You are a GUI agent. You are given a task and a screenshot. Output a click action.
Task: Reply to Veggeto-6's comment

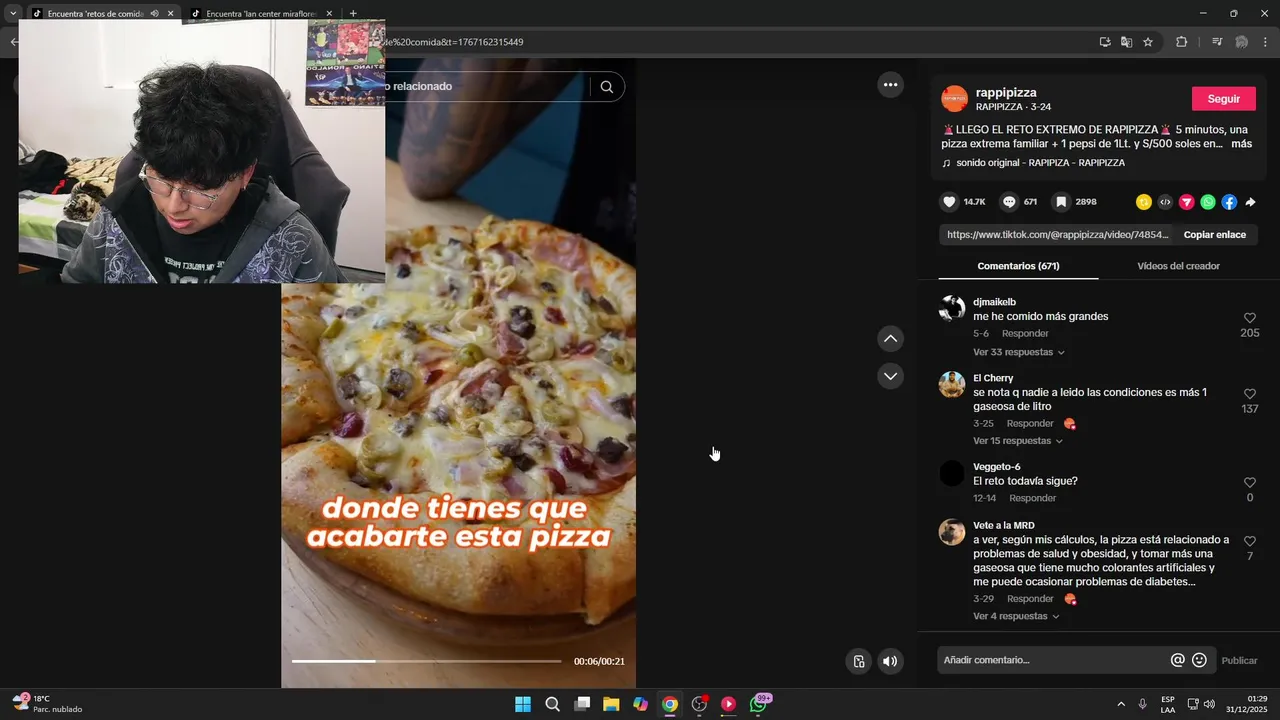1032,498
